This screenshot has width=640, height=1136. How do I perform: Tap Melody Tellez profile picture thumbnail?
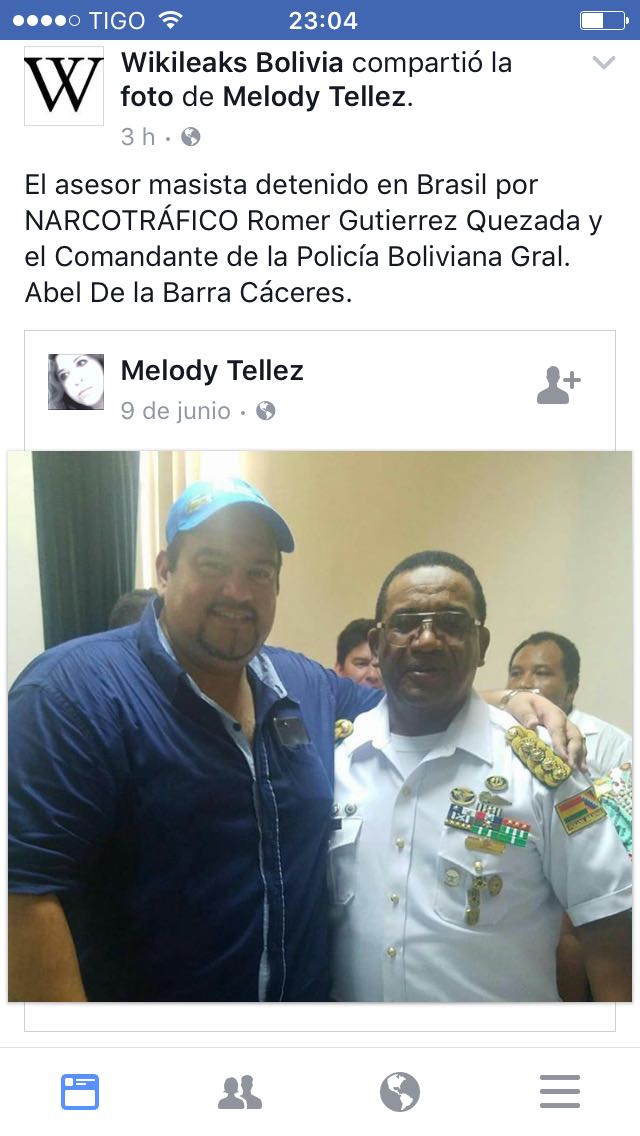[76, 382]
